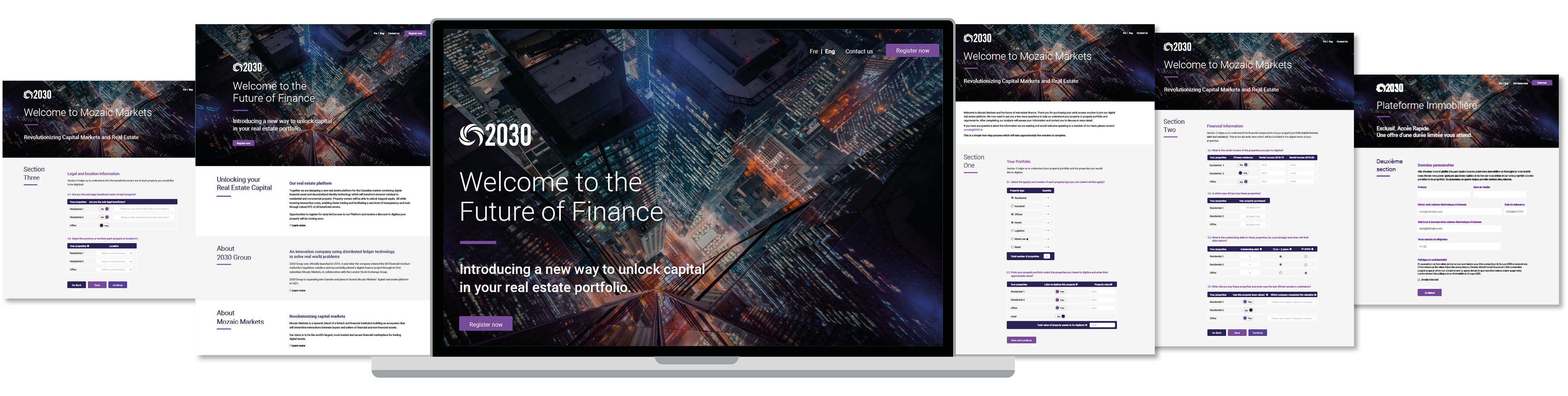Open Residential 1 province dropdown in Section Three
1568x396 pixels.
point(114,254)
